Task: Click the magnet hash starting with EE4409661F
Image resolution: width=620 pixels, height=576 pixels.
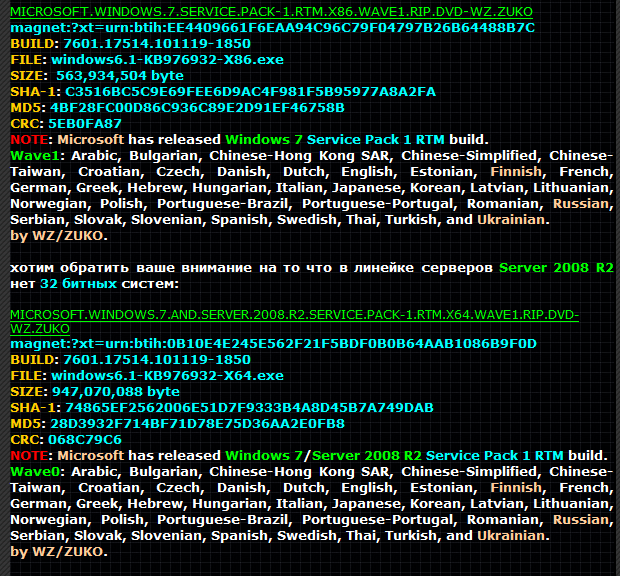Action: (x=272, y=28)
